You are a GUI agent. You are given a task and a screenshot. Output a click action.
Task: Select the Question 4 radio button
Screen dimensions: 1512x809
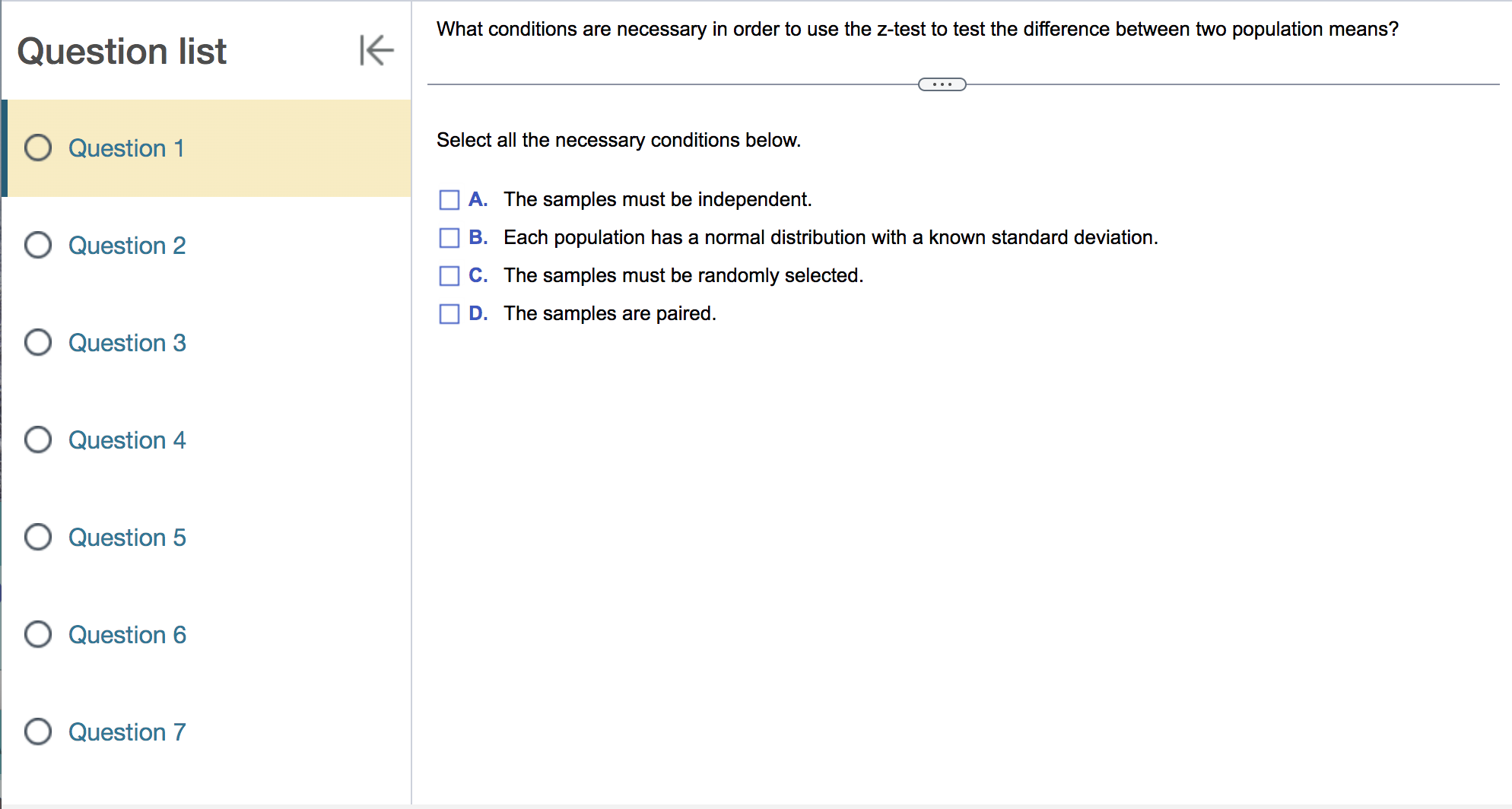(x=37, y=439)
